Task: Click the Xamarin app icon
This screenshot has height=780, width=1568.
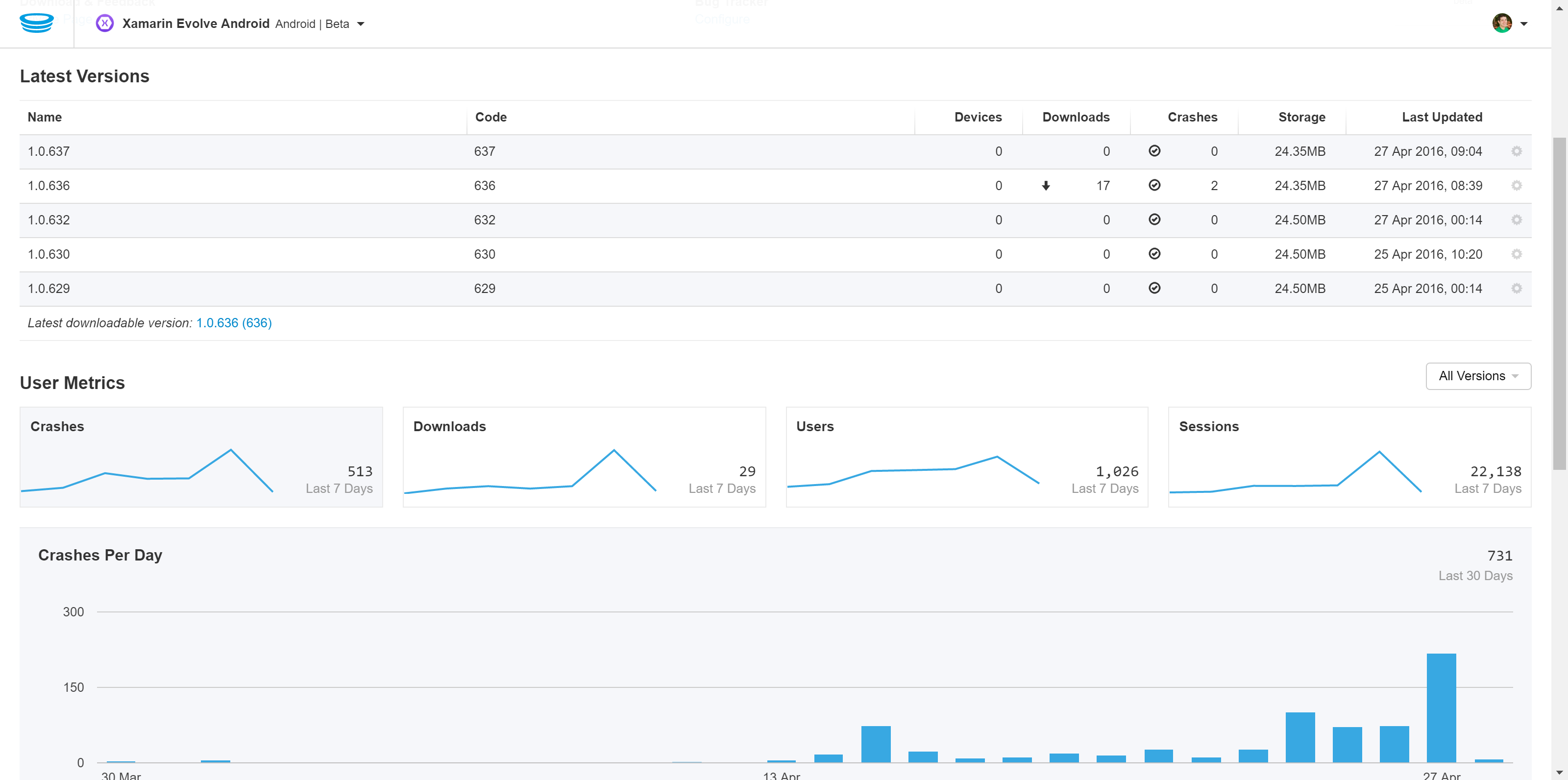Action: (x=105, y=24)
